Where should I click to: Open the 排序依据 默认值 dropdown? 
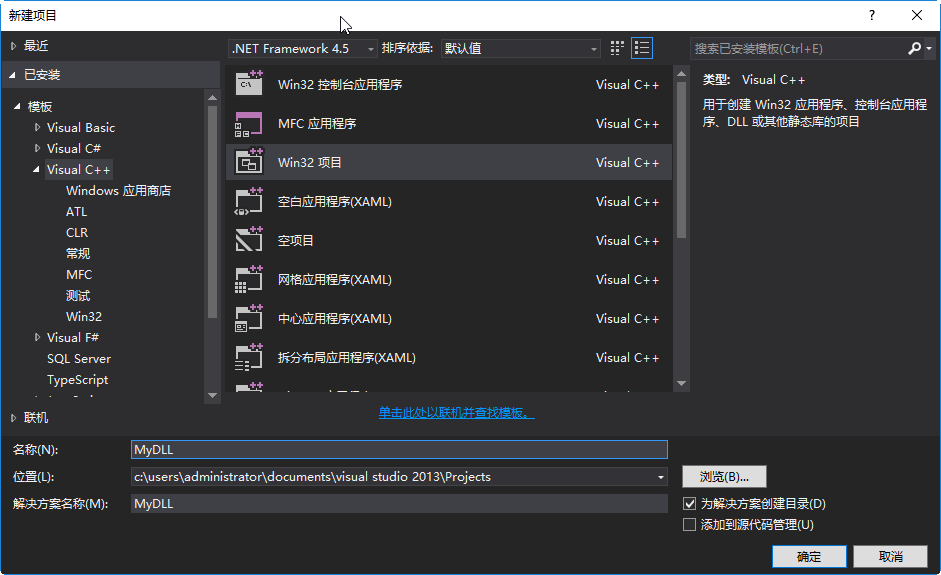click(521, 49)
